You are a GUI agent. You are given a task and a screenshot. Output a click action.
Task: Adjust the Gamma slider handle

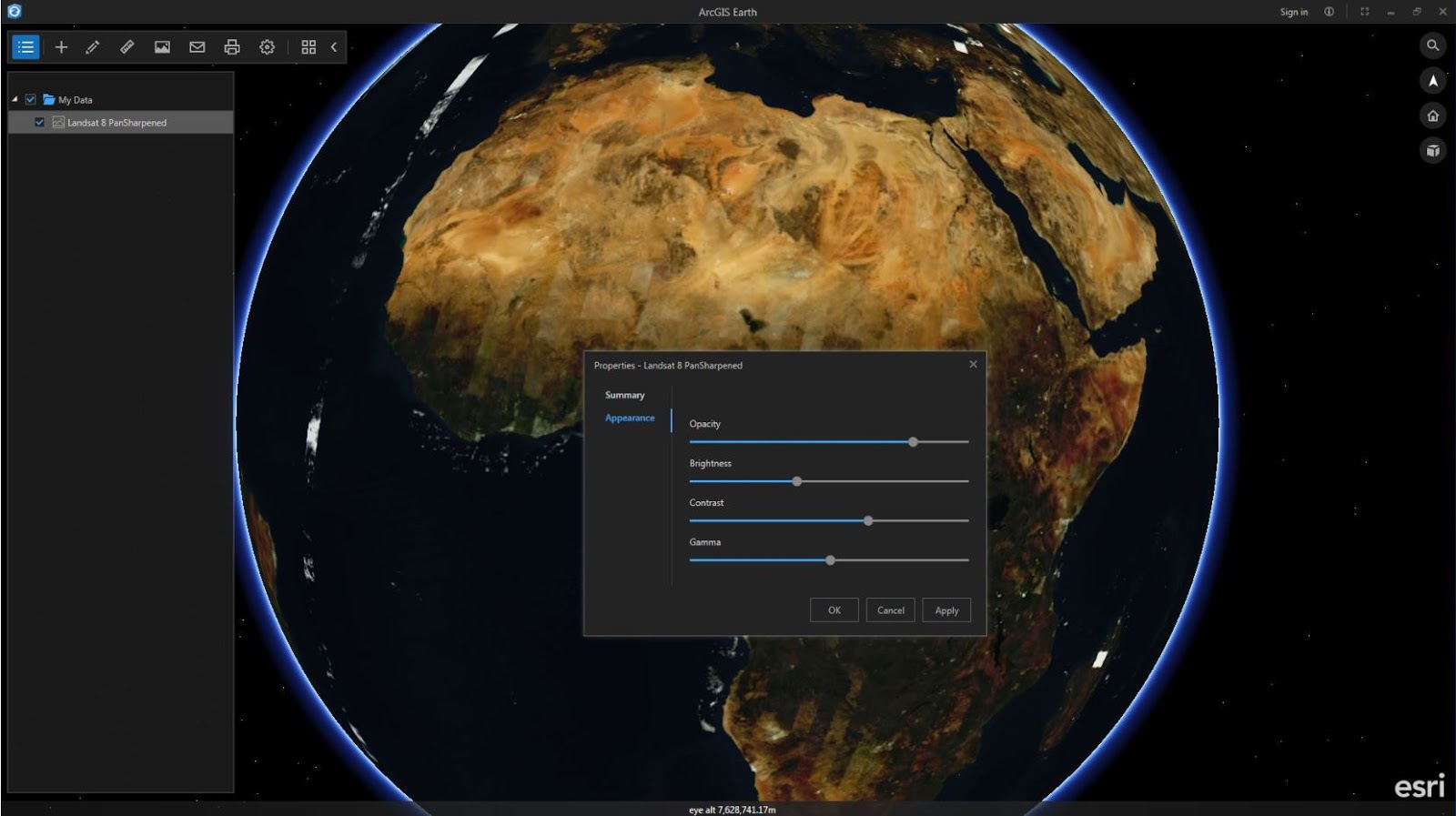(x=830, y=560)
